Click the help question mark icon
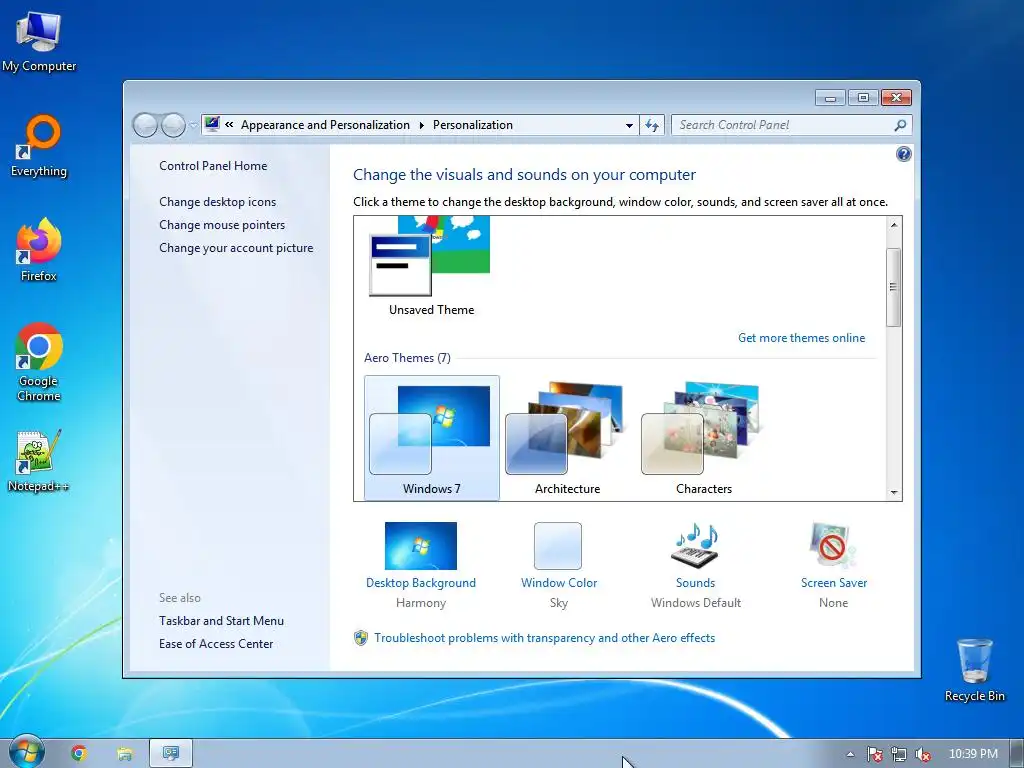 (904, 154)
